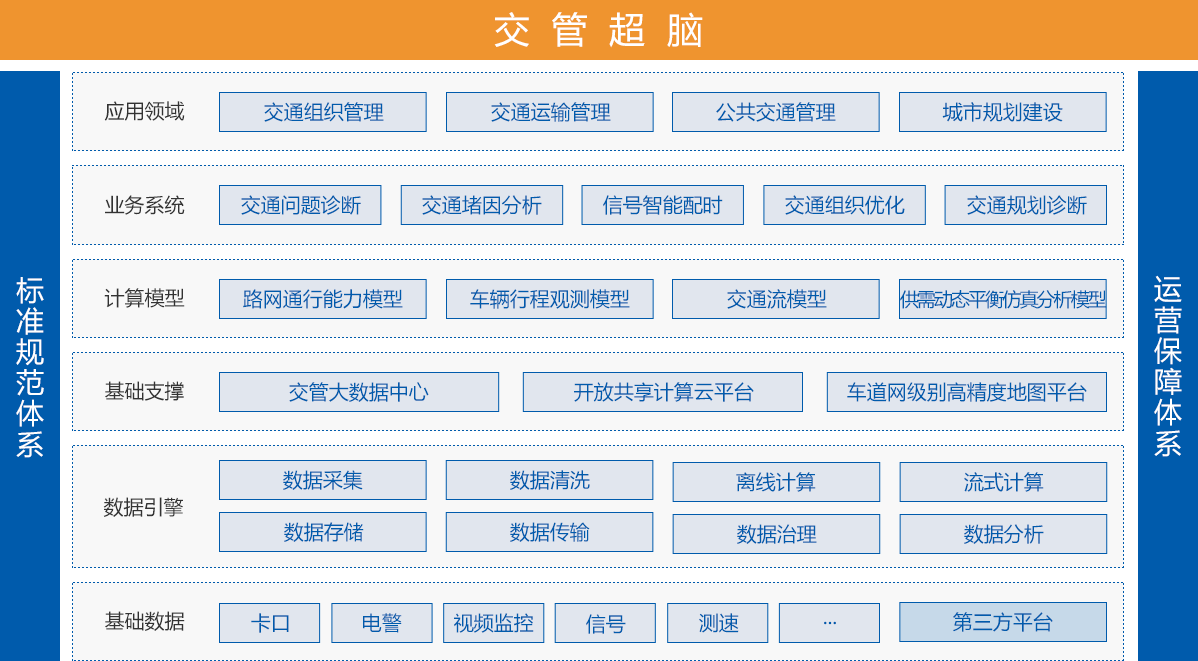Click the 交管超脑 orange title banner
Viewport: 1198px width, 661px height.
tap(599, 30)
